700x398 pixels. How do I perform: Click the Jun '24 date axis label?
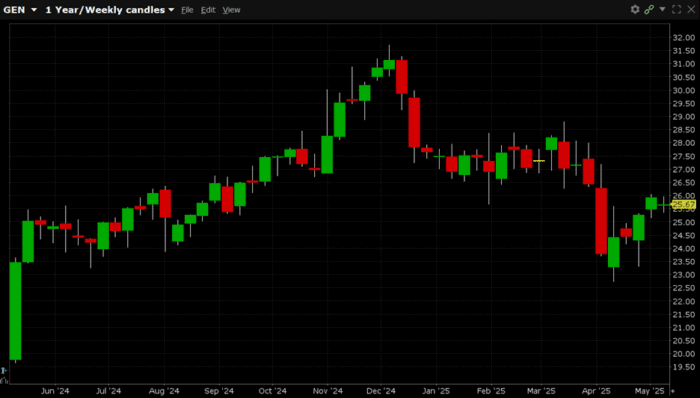coord(55,391)
